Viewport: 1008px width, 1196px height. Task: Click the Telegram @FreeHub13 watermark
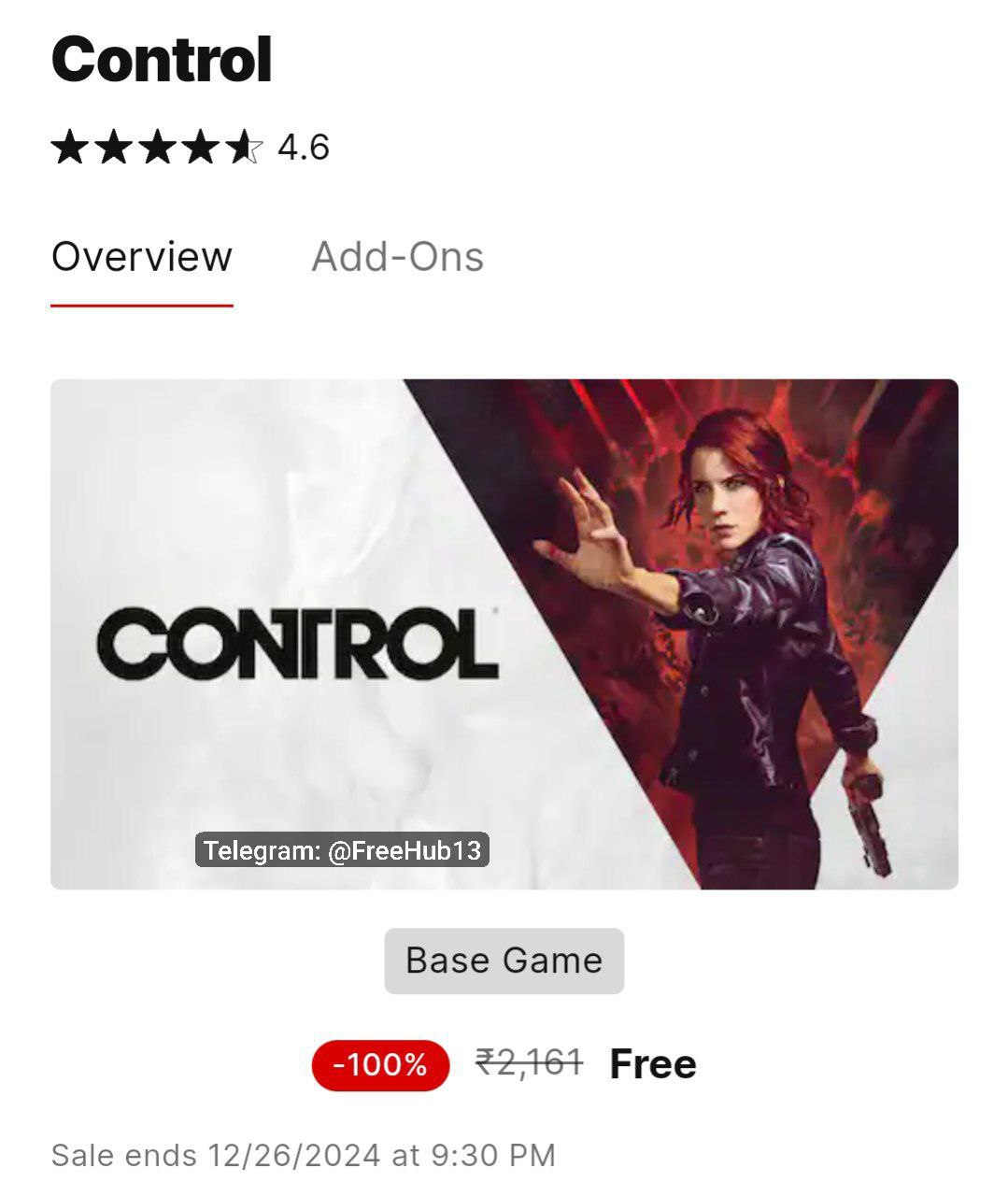coord(342,849)
